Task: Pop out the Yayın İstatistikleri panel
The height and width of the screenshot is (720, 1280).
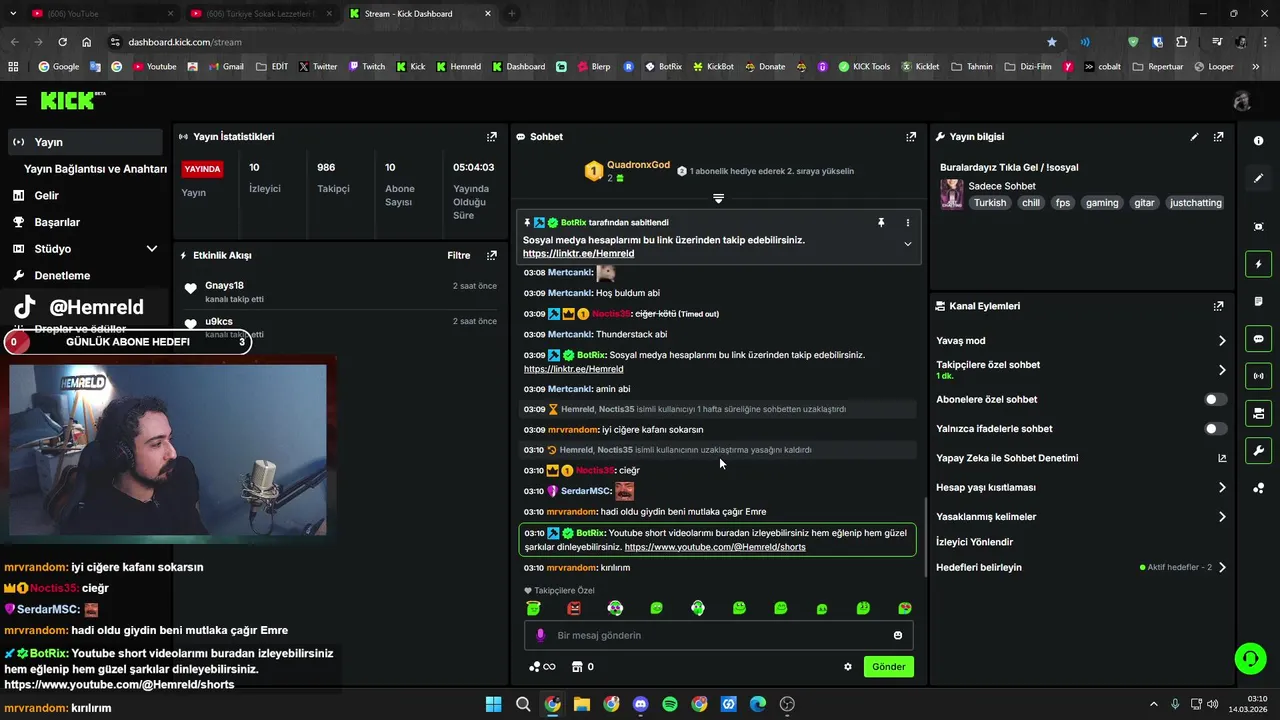Action: 491,137
